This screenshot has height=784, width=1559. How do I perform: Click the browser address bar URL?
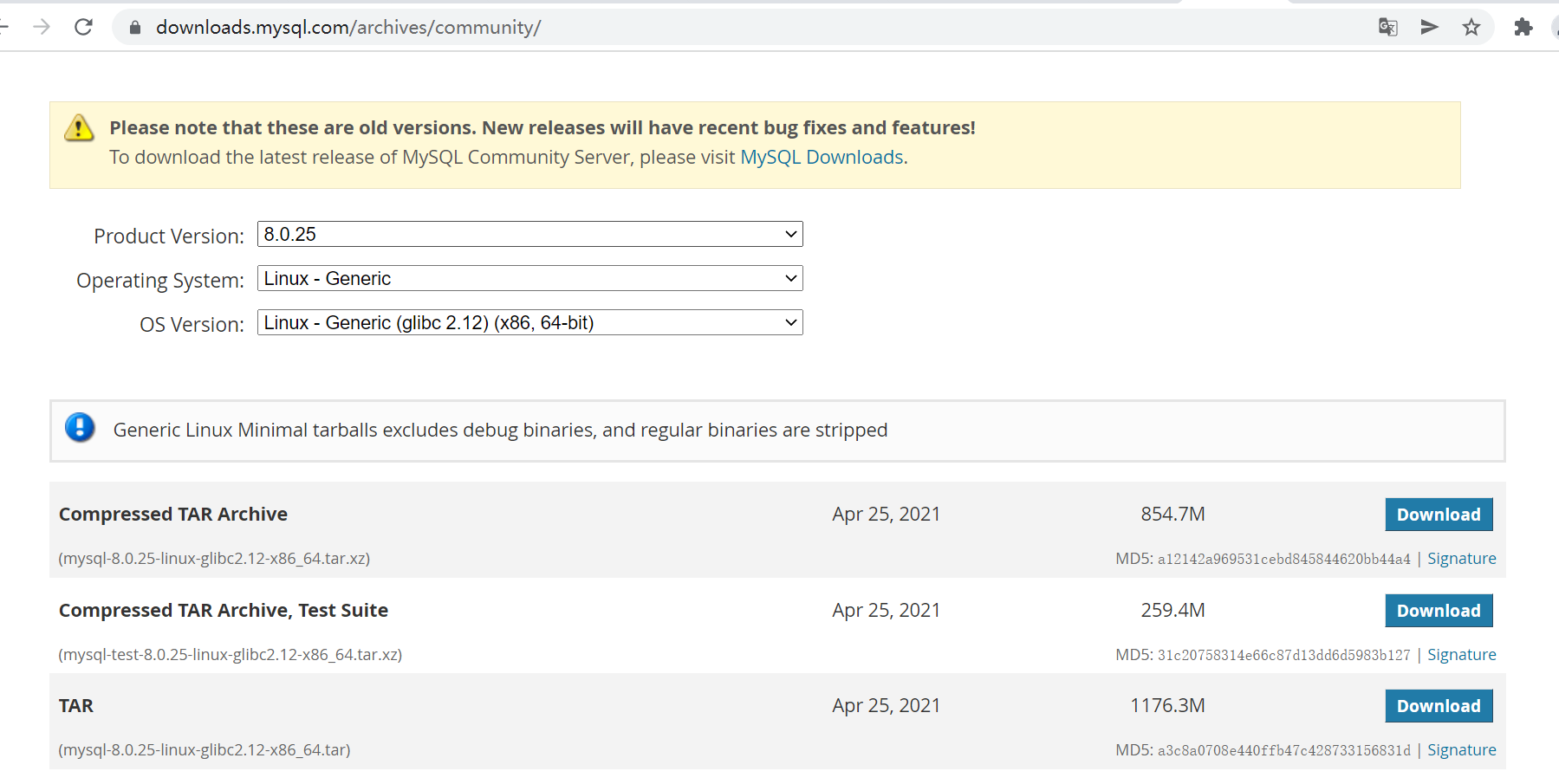[x=348, y=28]
